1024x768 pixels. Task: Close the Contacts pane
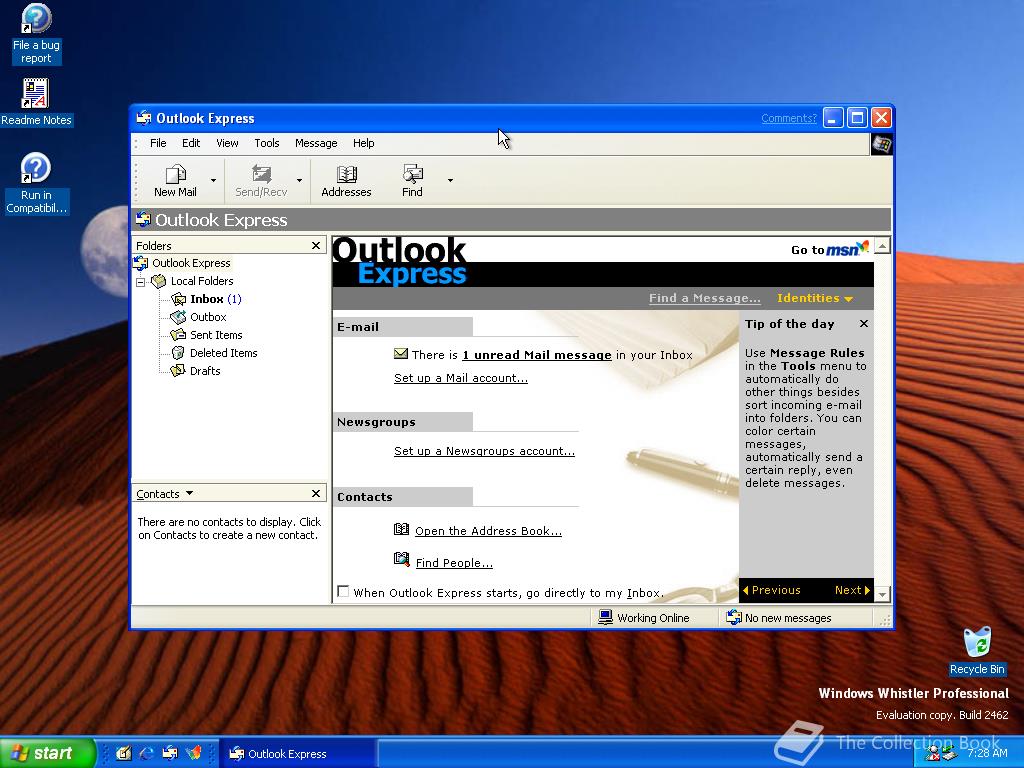[316, 494]
